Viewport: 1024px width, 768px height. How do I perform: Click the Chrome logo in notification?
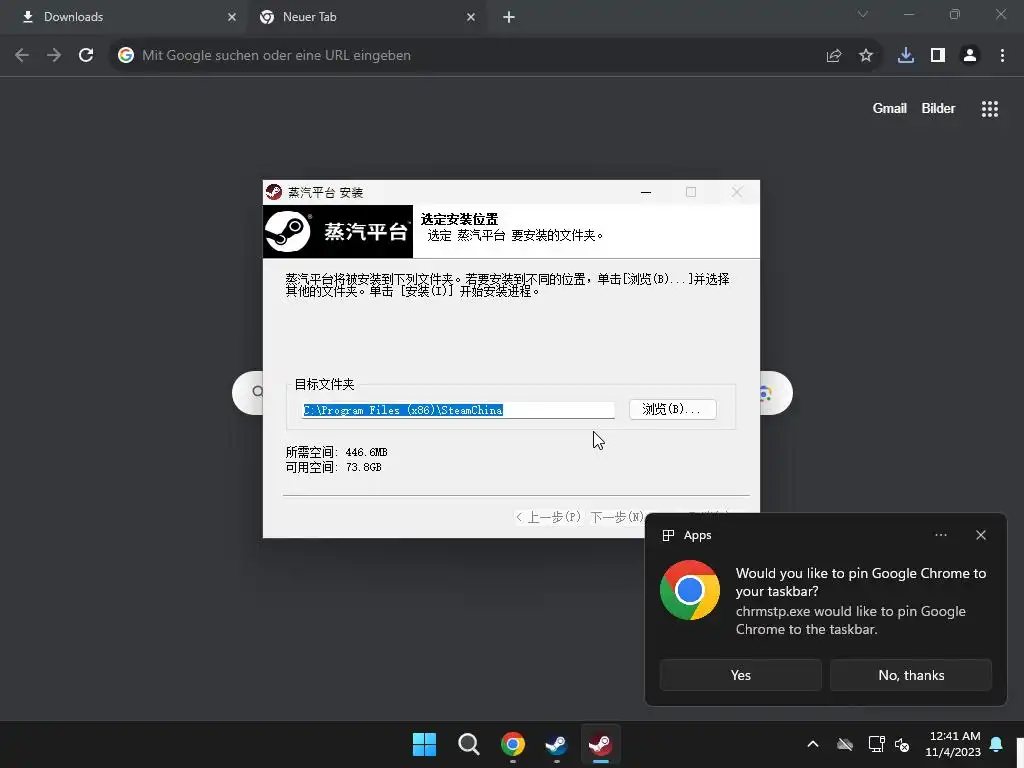[x=690, y=590]
